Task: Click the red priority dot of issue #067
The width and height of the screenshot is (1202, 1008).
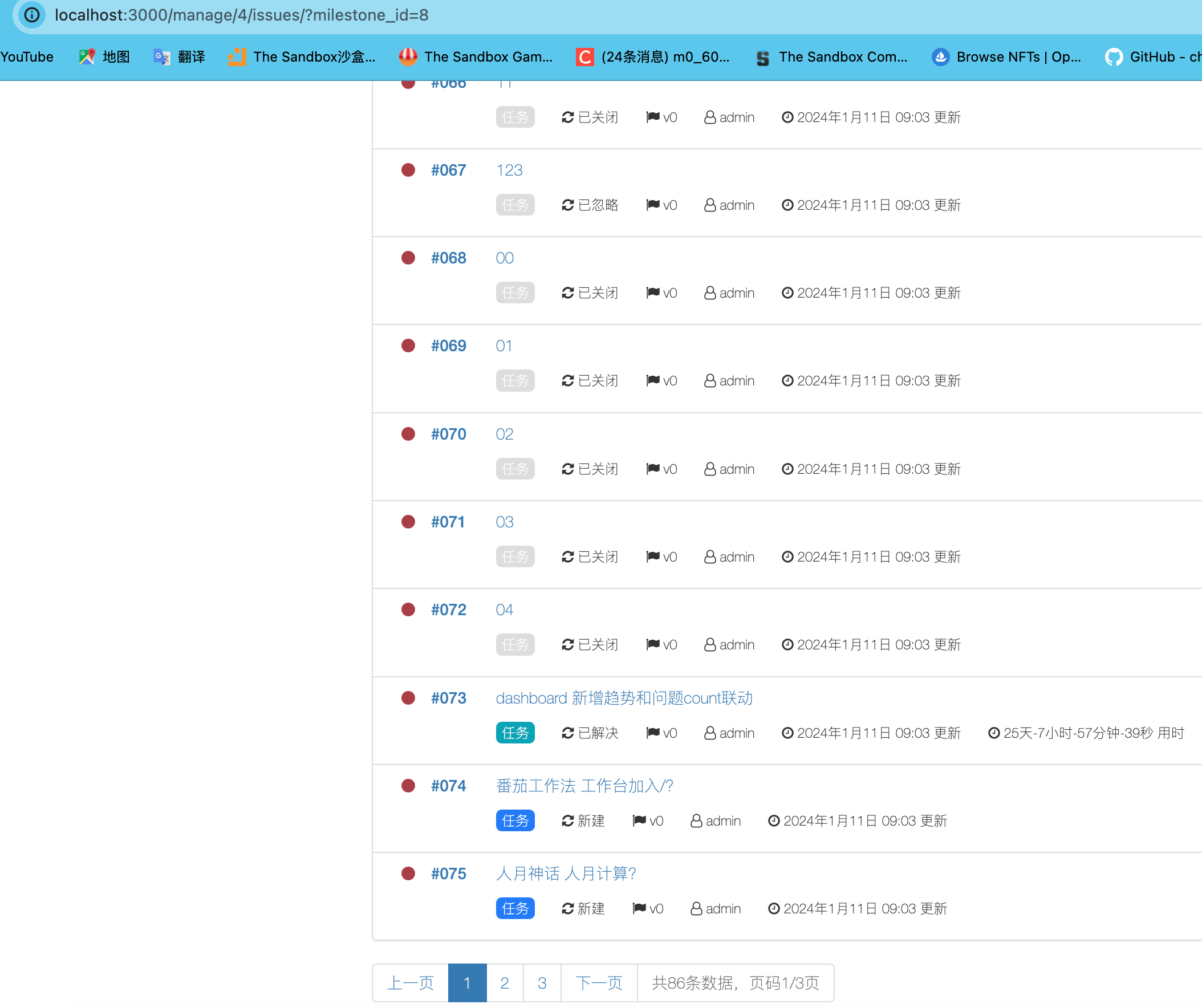Action: 408,170
